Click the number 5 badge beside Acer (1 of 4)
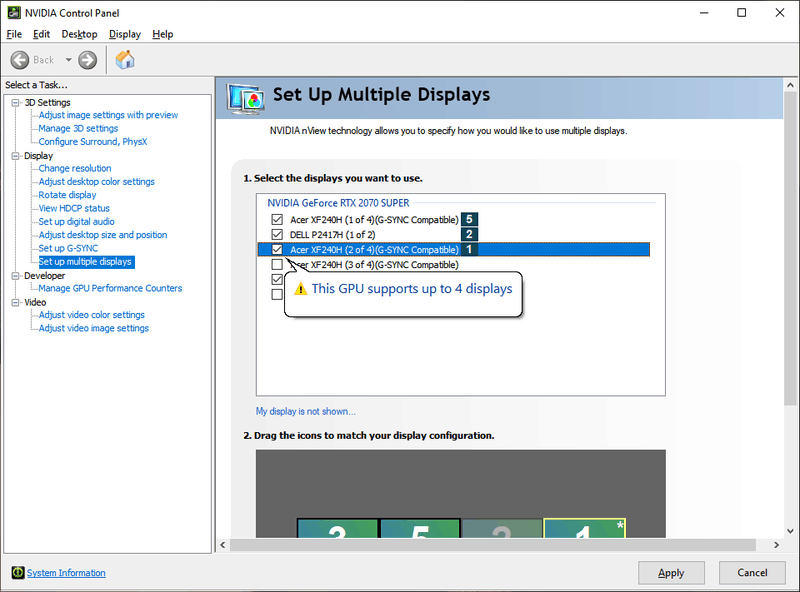 (469, 219)
